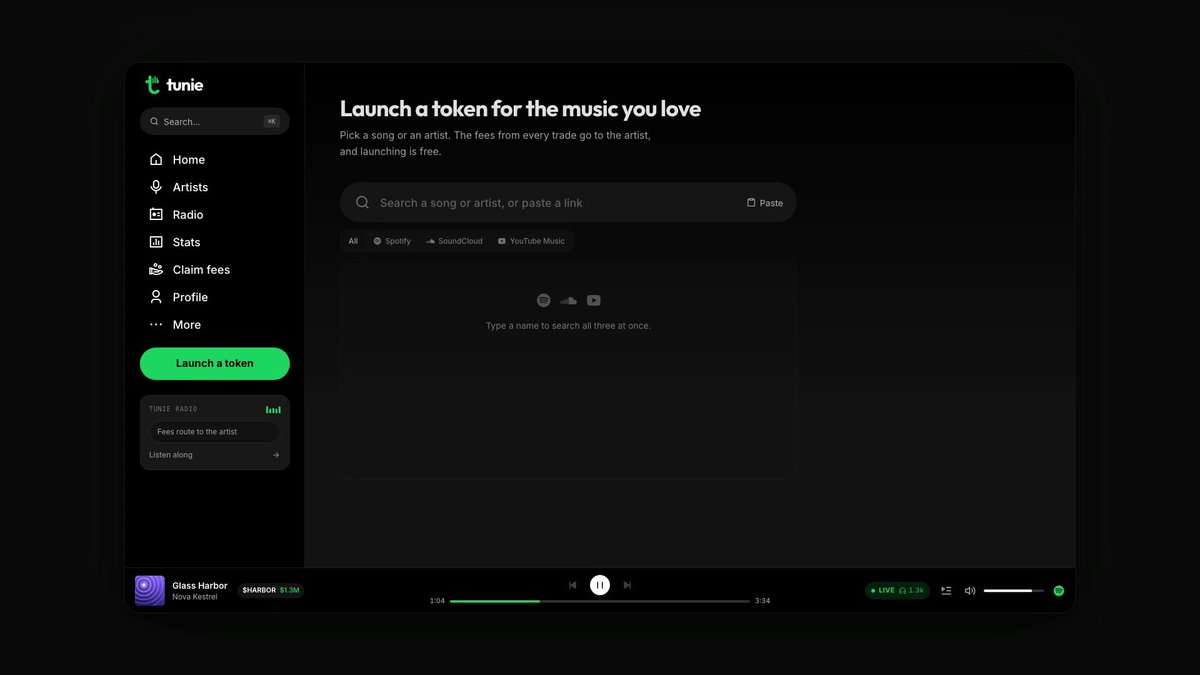Switch to the Spotify filter tab
The image size is (1200, 675).
pyautogui.click(x=392, y=241)
